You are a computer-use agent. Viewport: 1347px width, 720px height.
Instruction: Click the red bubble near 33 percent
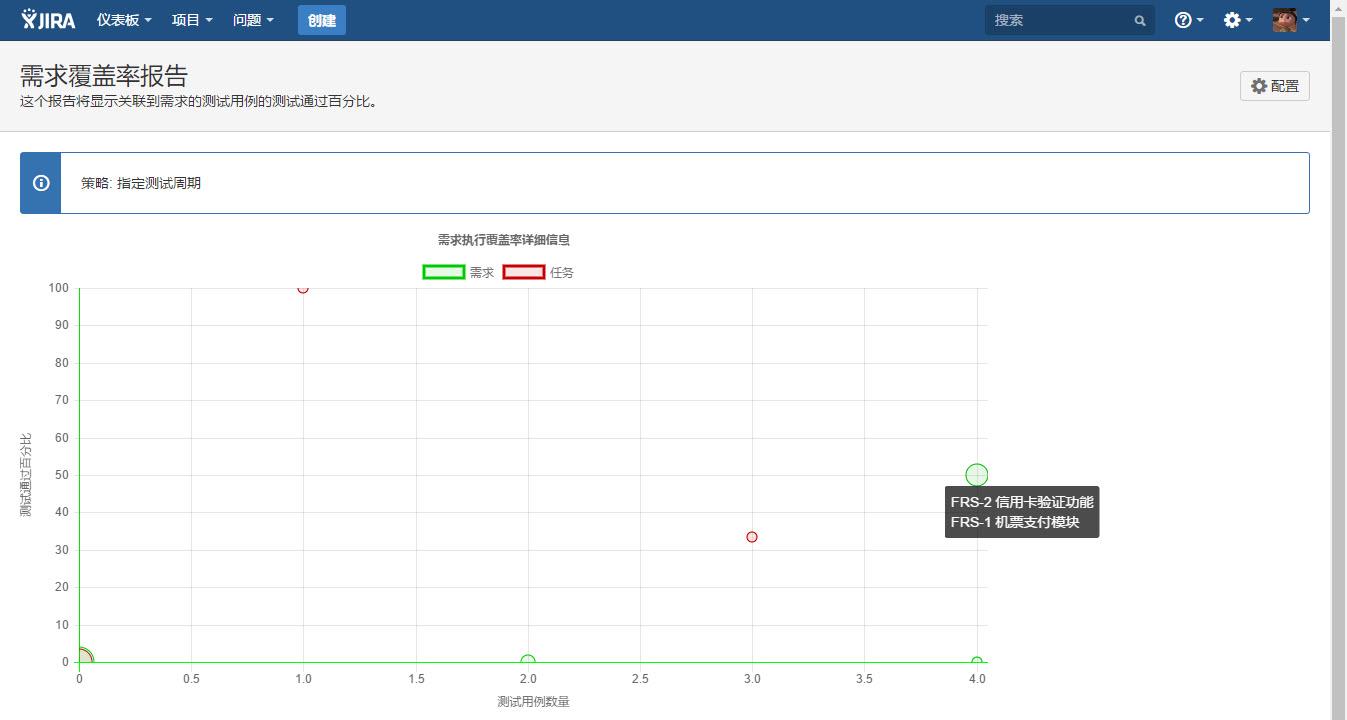(x=752, y=537)
